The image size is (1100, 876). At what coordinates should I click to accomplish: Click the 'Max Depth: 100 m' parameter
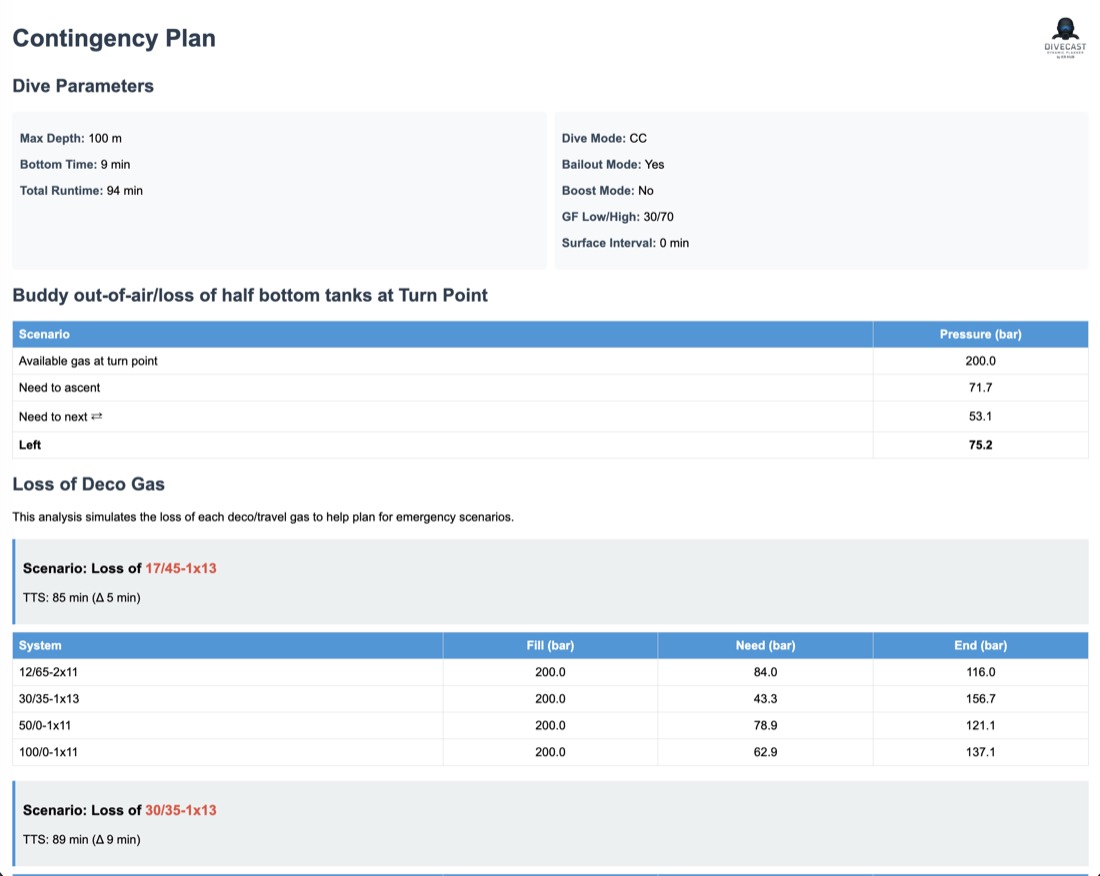70,139
